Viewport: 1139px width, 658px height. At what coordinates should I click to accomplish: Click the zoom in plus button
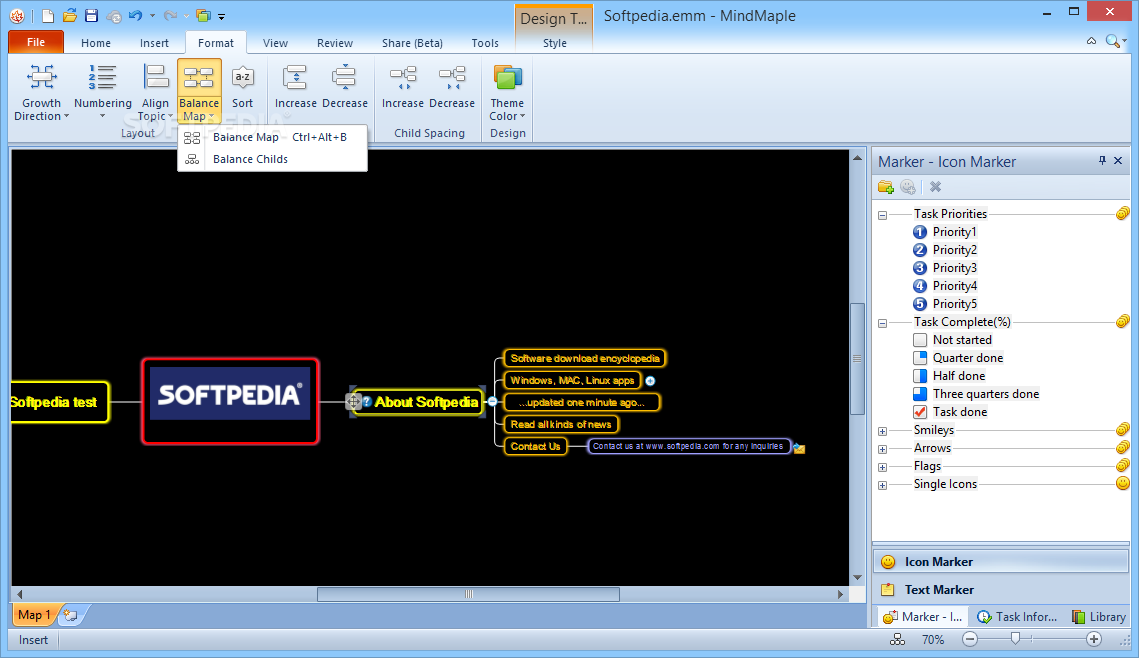1094,639
